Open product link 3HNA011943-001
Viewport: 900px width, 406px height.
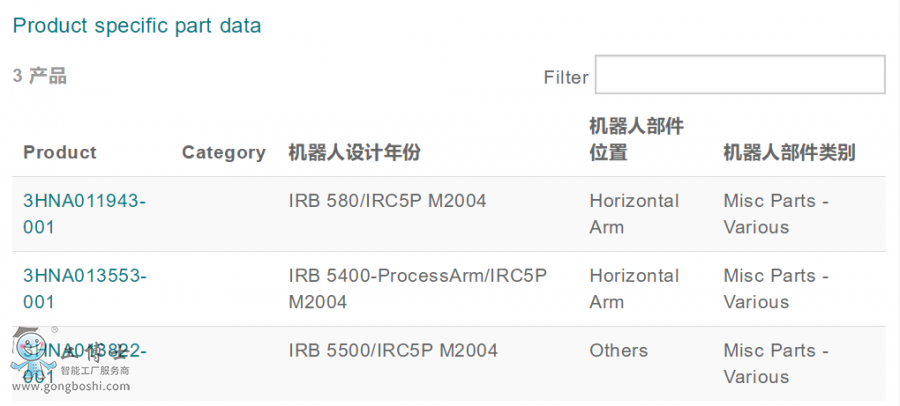pyautogui.click(x=84, y=214)
